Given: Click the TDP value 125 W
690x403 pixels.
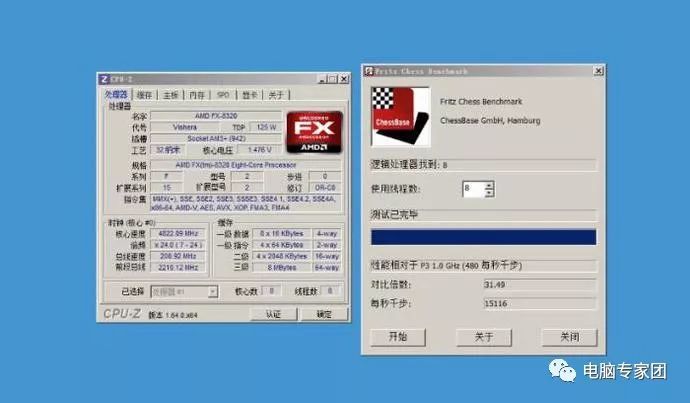Looking at the screenshot, I should (x=266, y=127).
